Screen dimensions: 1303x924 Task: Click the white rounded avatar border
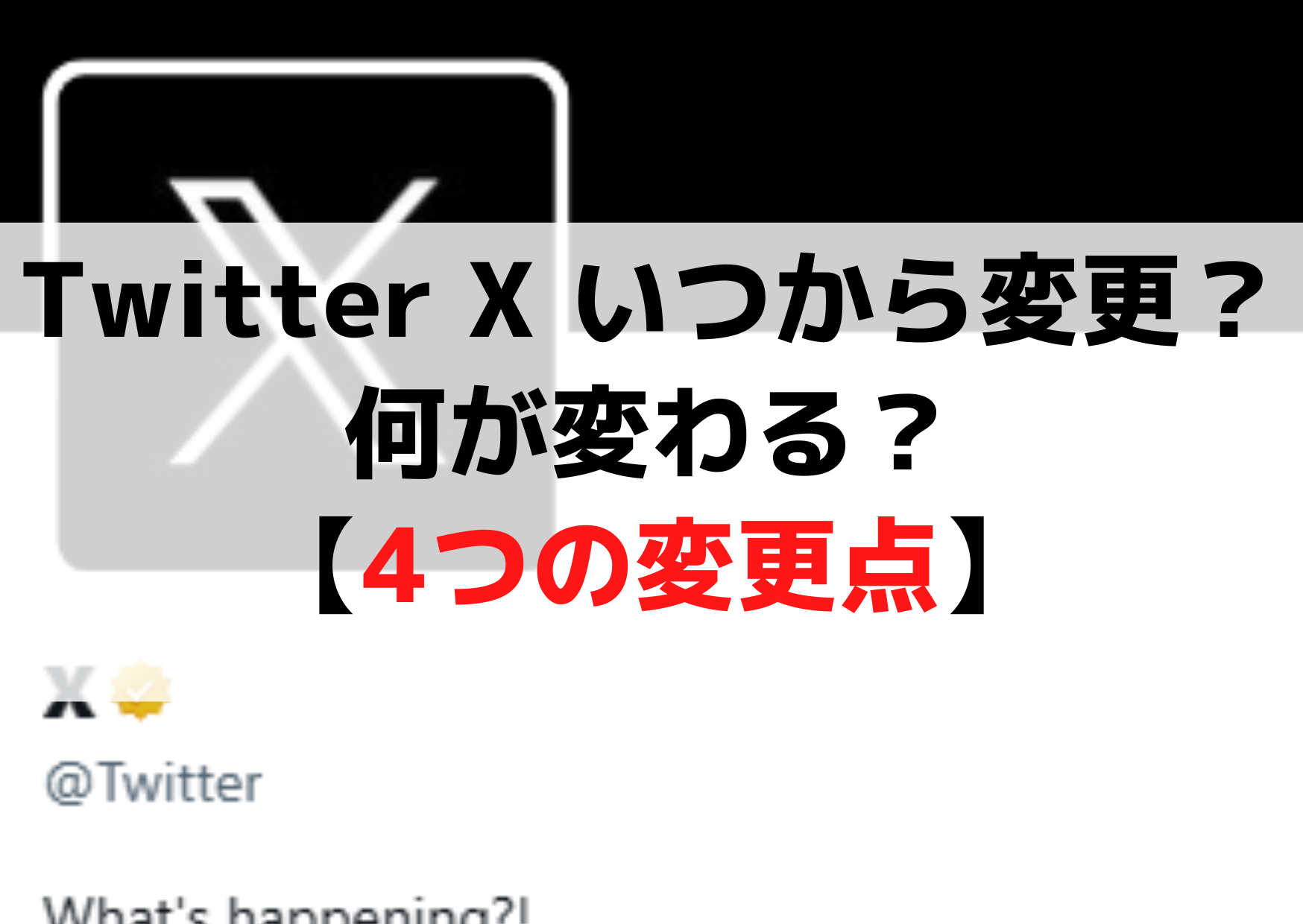click(x=306, y=67)
